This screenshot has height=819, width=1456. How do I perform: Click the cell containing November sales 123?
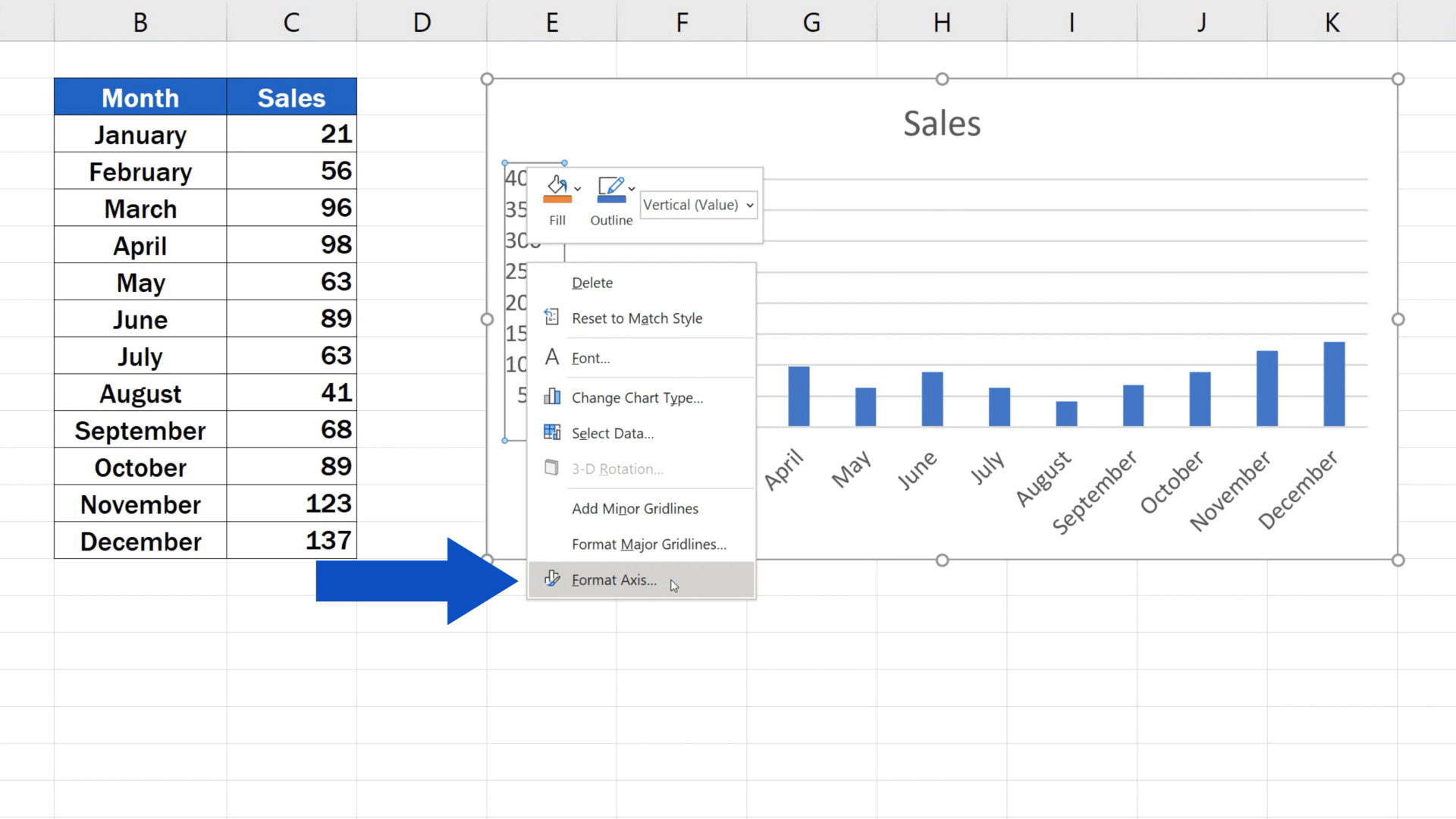click(291, 504)
